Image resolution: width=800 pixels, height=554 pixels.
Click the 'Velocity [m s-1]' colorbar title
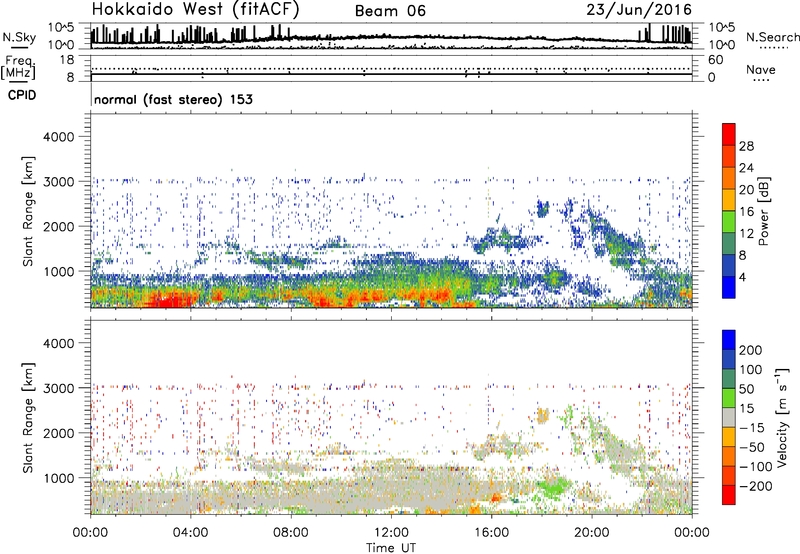781,417
